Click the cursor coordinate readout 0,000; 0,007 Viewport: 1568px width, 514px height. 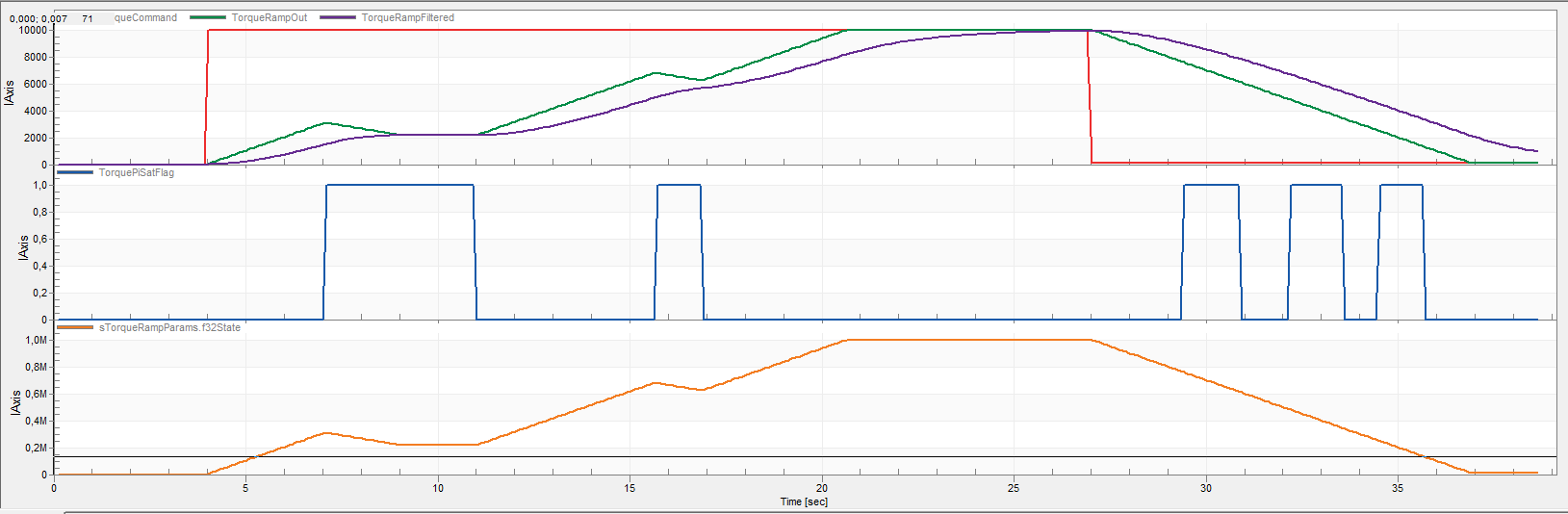(39, 19)
